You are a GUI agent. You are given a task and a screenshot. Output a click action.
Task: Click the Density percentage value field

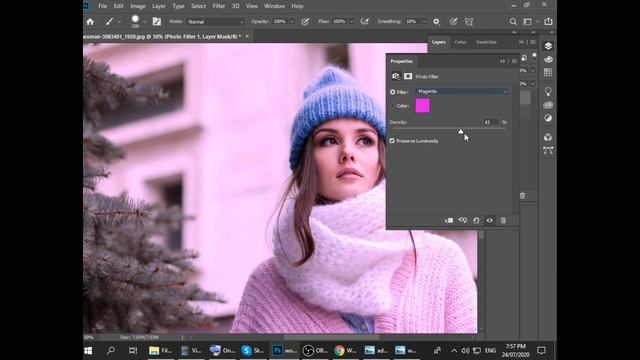click(490, 122)
